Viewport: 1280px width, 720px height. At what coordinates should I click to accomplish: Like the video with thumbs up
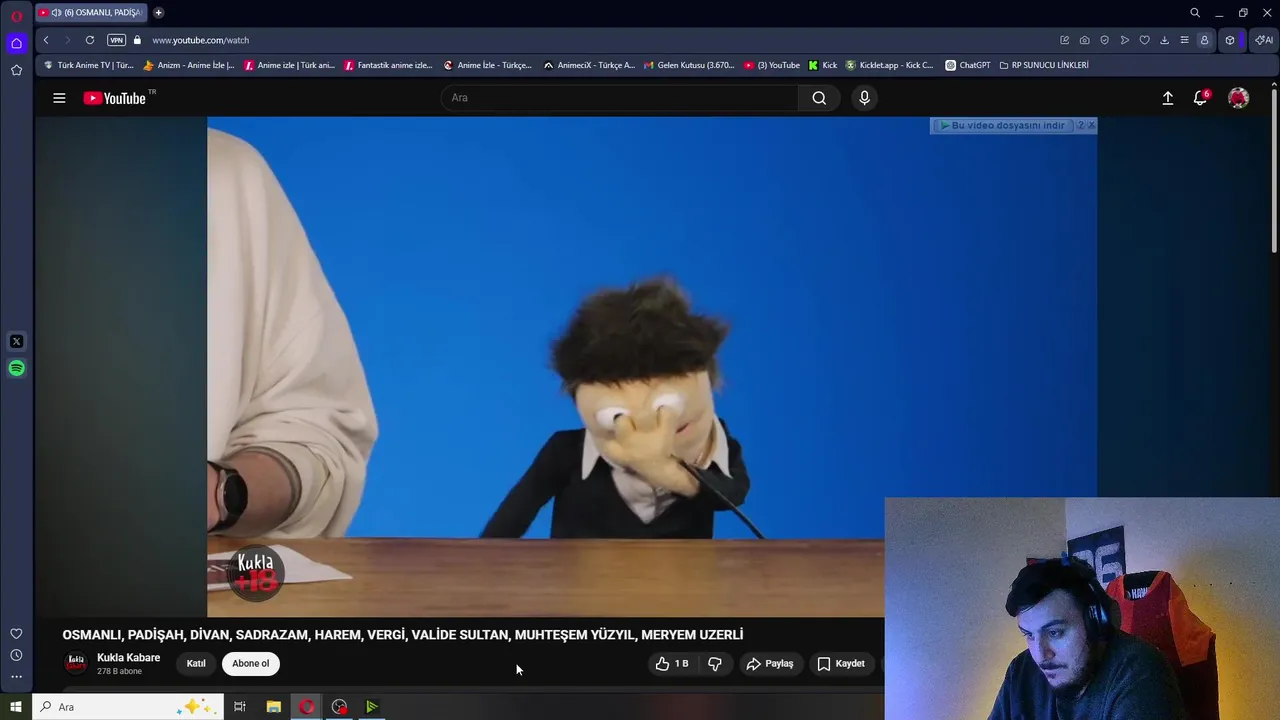[672, 664]
